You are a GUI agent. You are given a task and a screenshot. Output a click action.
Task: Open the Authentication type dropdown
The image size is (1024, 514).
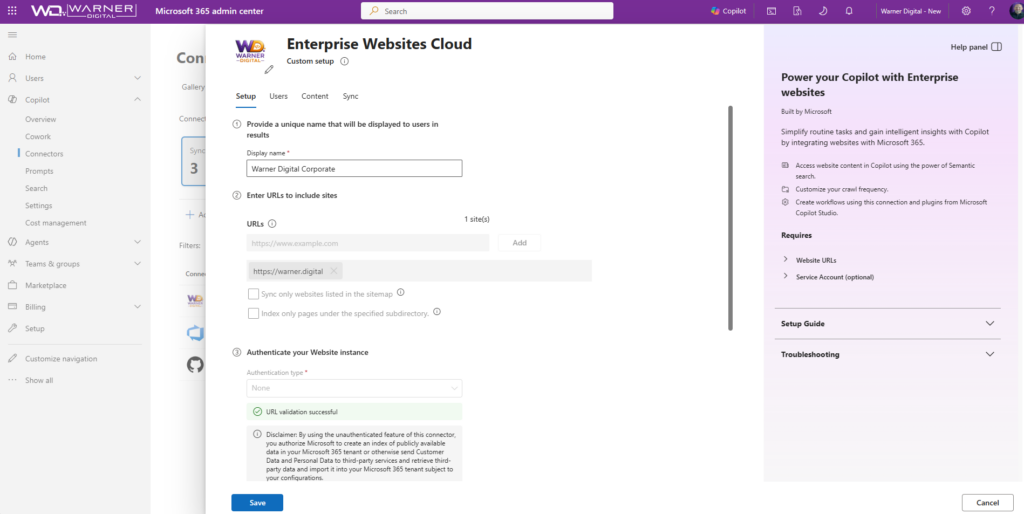(354, 388)
